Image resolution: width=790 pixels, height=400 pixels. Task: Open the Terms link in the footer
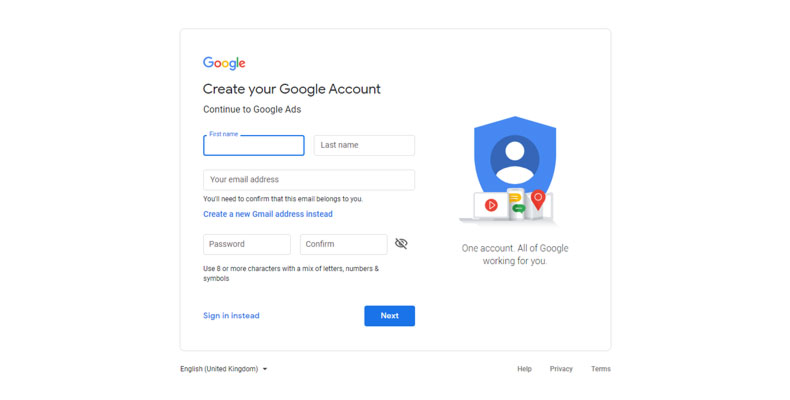point(600,369)
